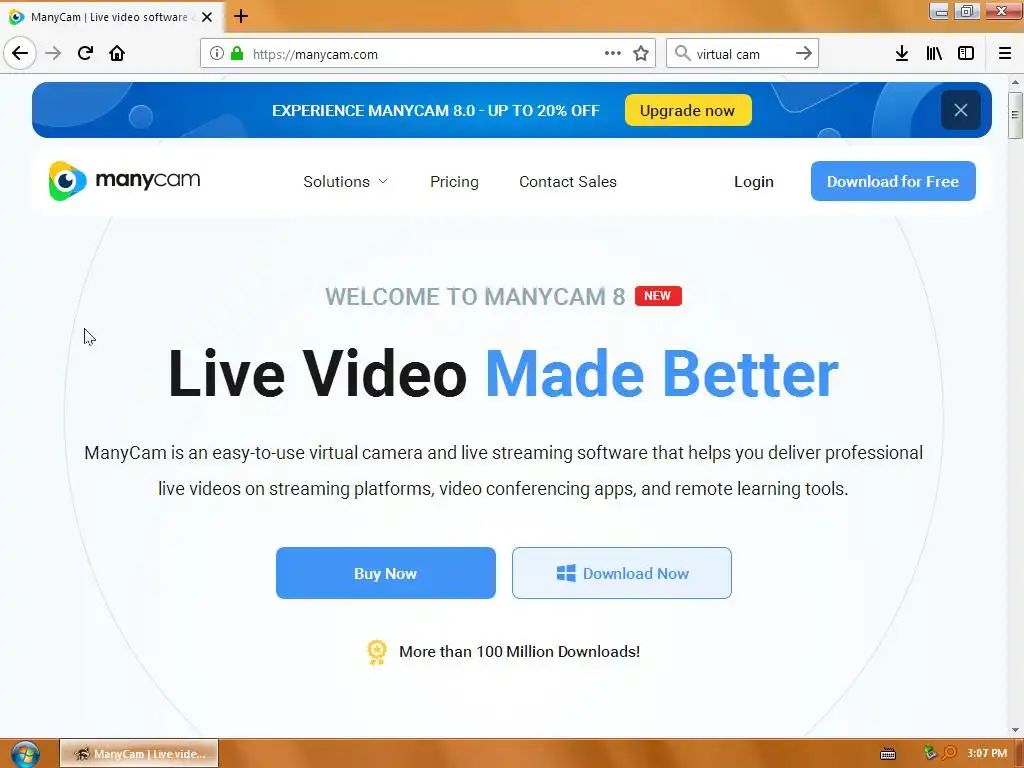Toggle the sidebar view icon
This screenshot has height=768, width=1024.
click(x=966, y=54)
